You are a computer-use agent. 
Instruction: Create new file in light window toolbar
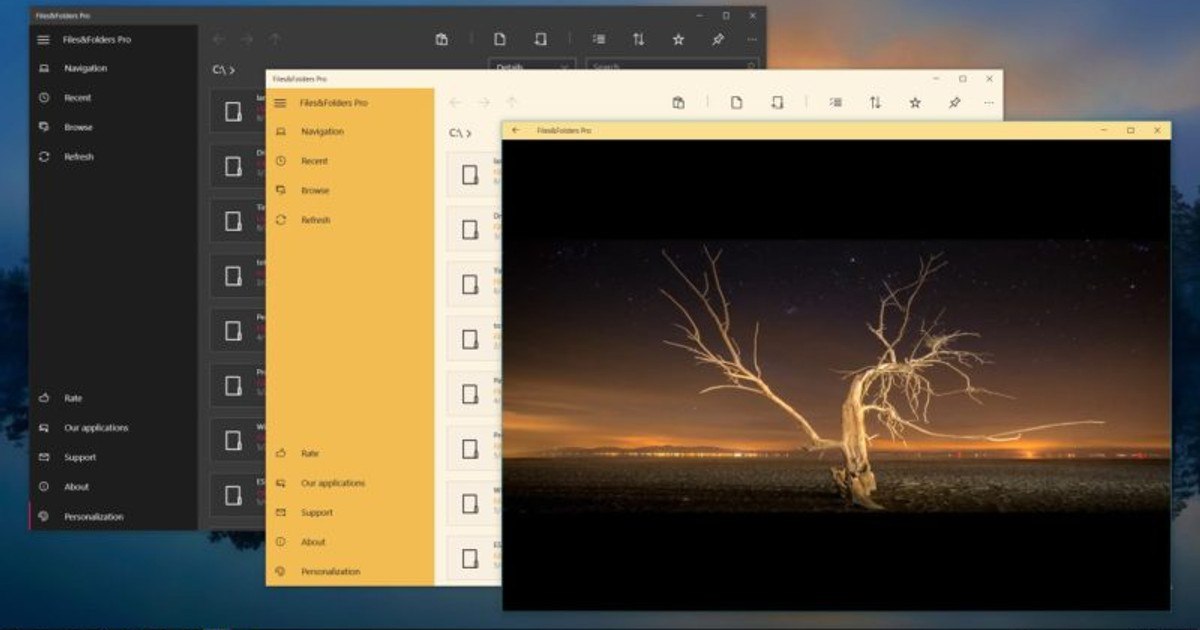coord(737,103)
